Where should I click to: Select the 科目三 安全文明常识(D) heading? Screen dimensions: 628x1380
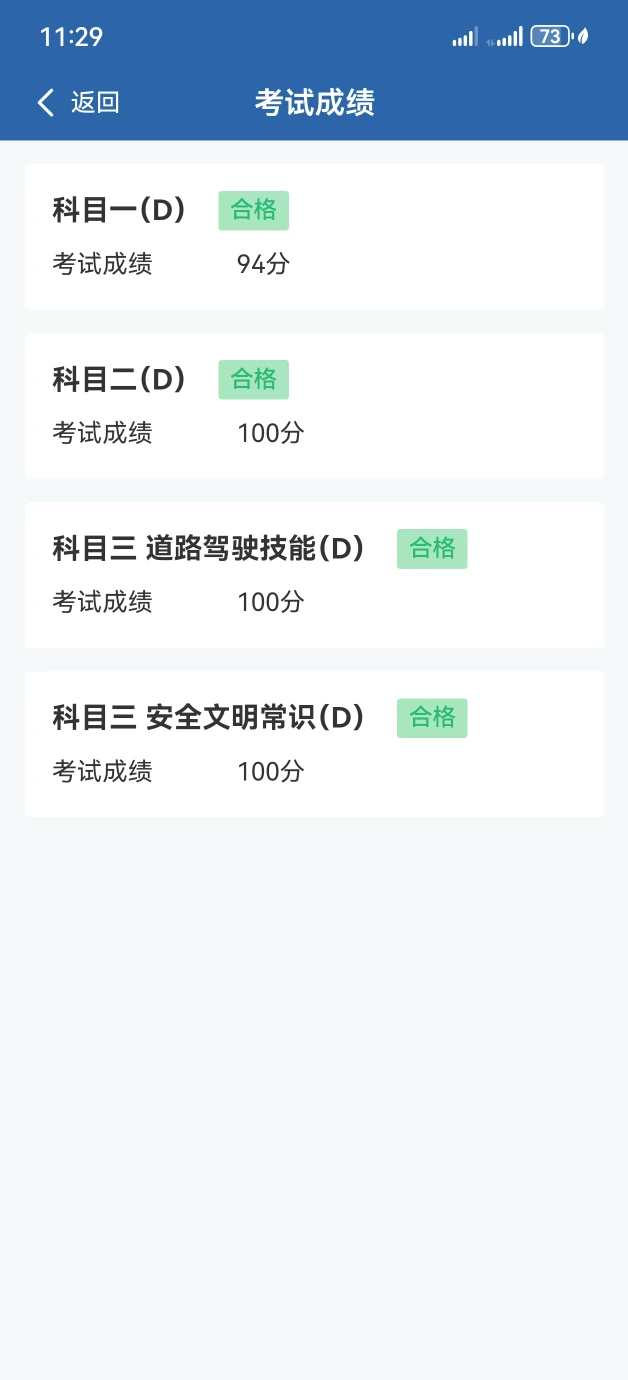coord(208,718)
